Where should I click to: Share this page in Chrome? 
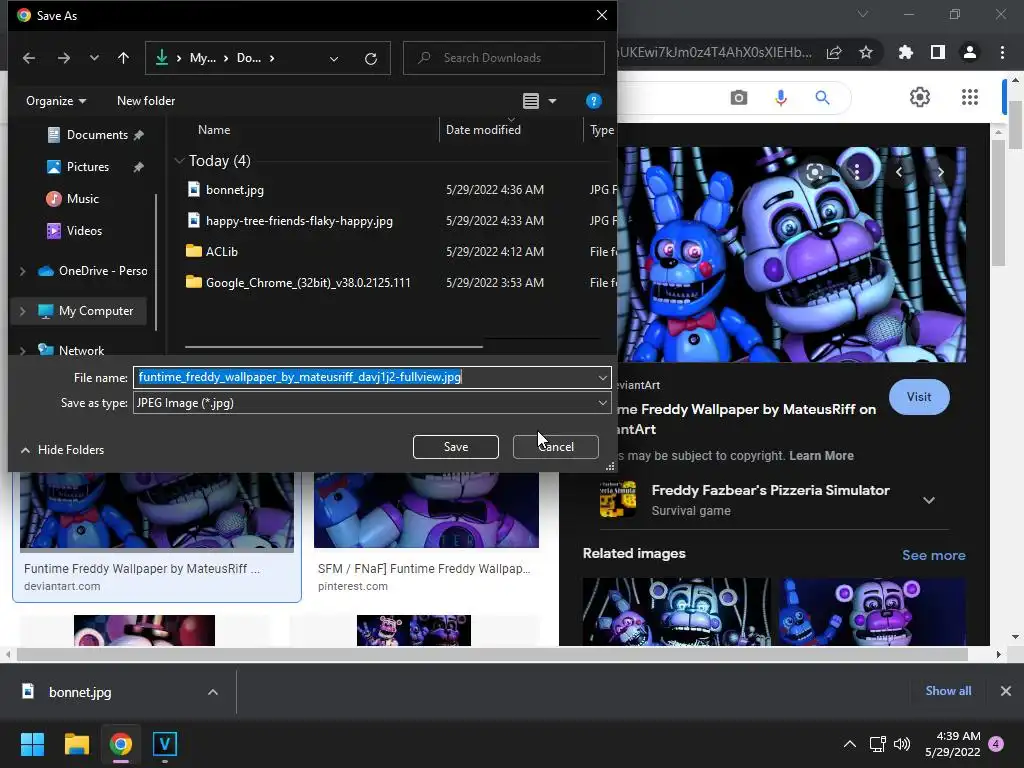click(x=834, y=53)
